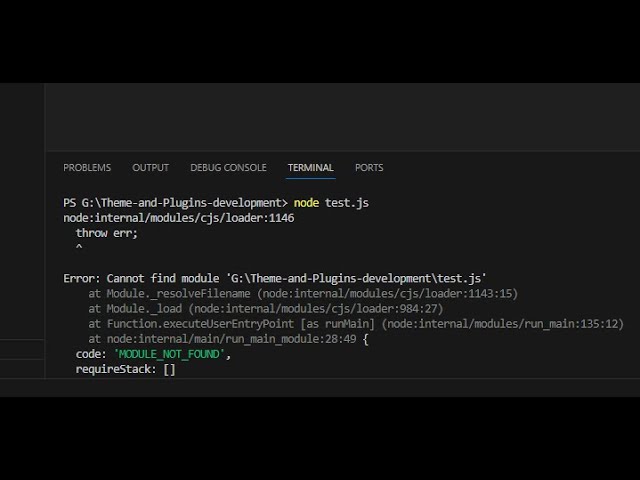Open the PROBLEMS panel tab
640x480 pixels.
87,168
